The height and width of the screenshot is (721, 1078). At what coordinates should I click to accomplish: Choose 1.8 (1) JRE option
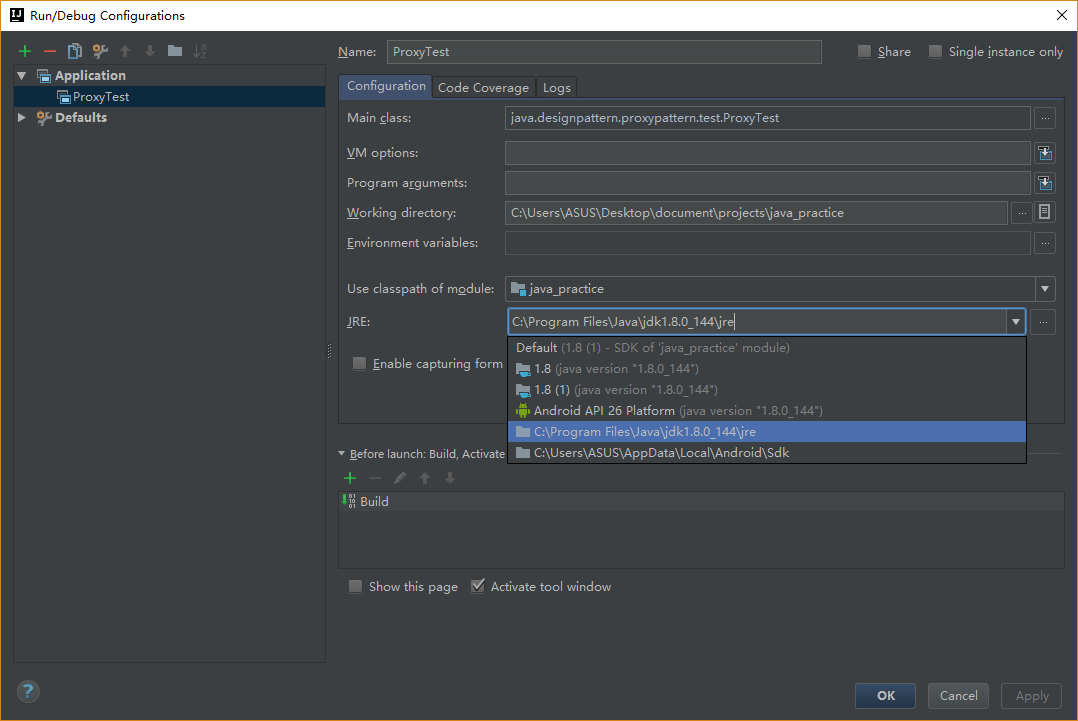click(x=767, y=390)
